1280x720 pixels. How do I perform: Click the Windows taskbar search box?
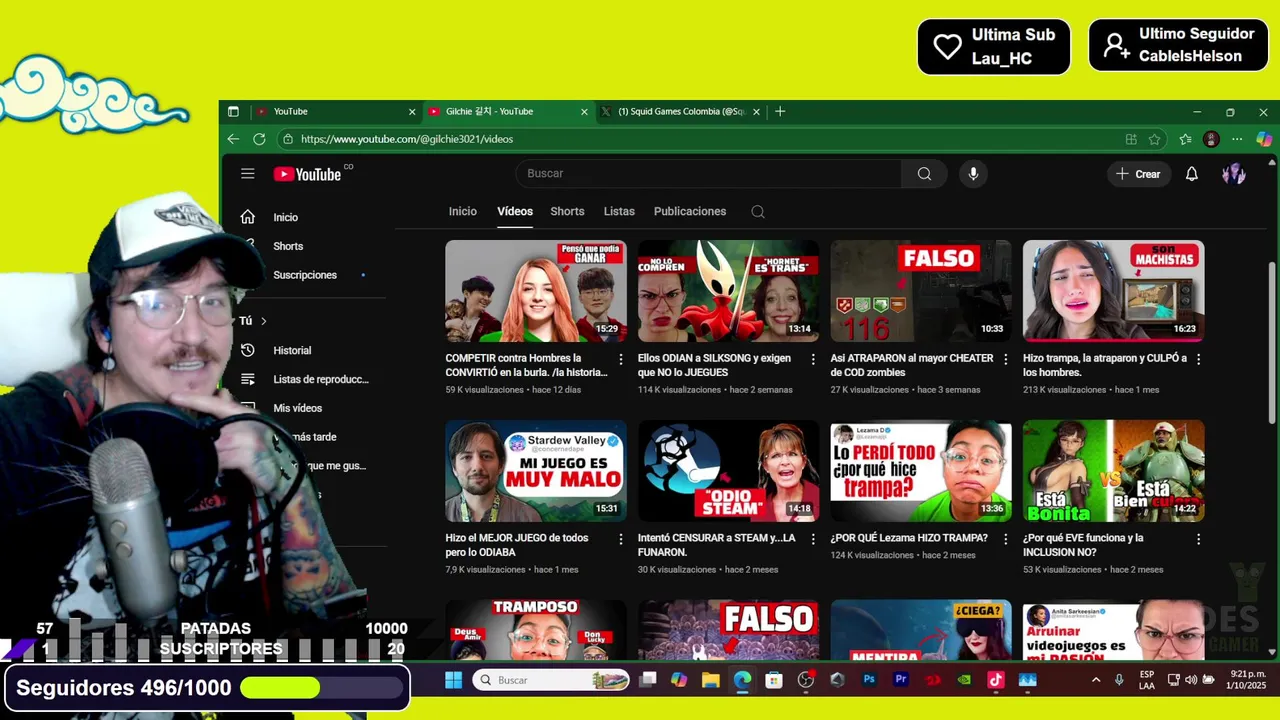pos(550,680)
